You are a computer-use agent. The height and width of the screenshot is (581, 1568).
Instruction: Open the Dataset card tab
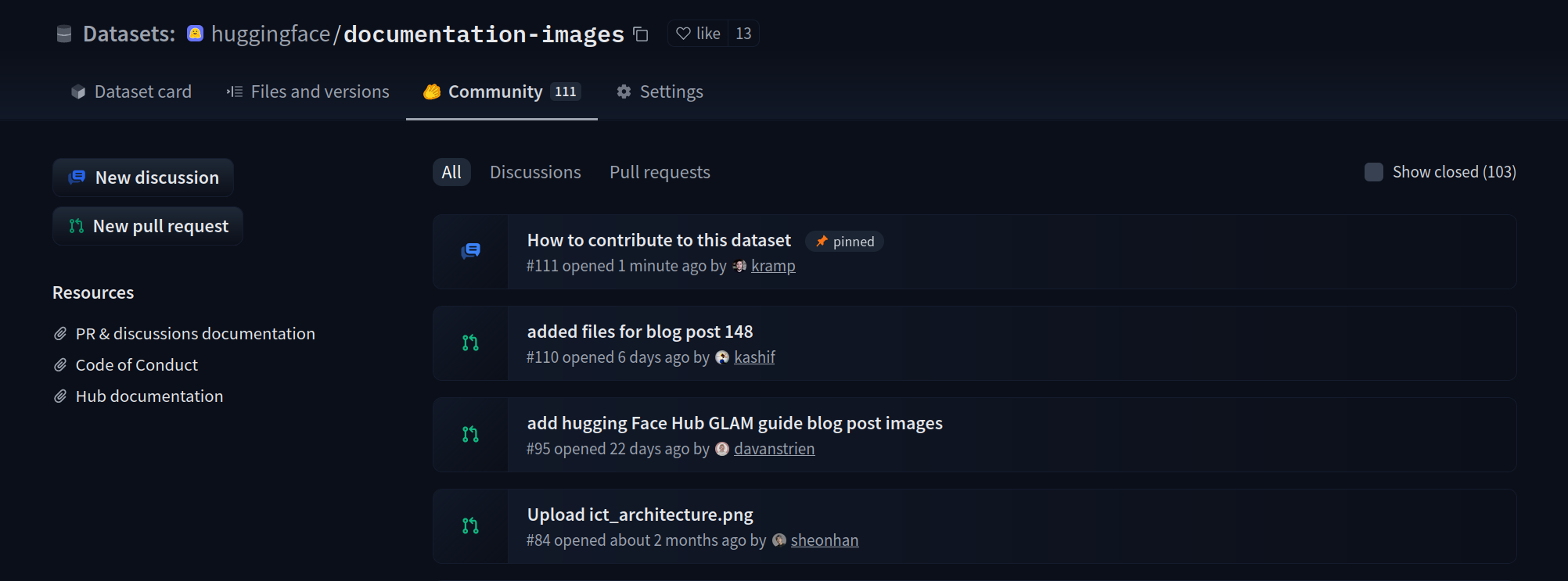click(x=131, y=91)
